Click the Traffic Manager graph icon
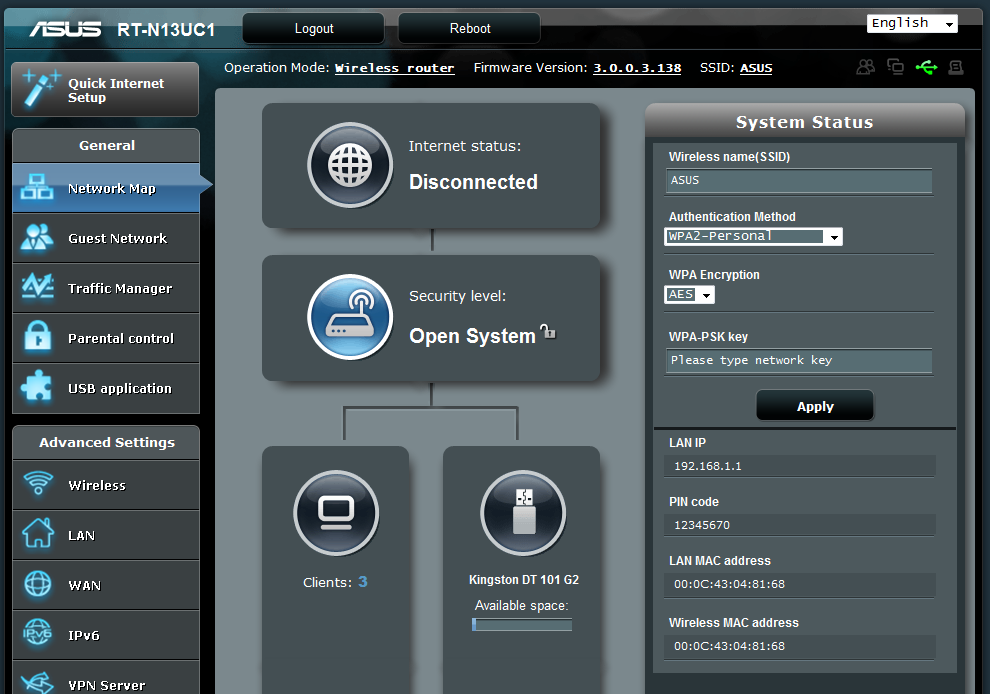Image resolution: width=990 pixels, height=694 pixels. [37, 286]
